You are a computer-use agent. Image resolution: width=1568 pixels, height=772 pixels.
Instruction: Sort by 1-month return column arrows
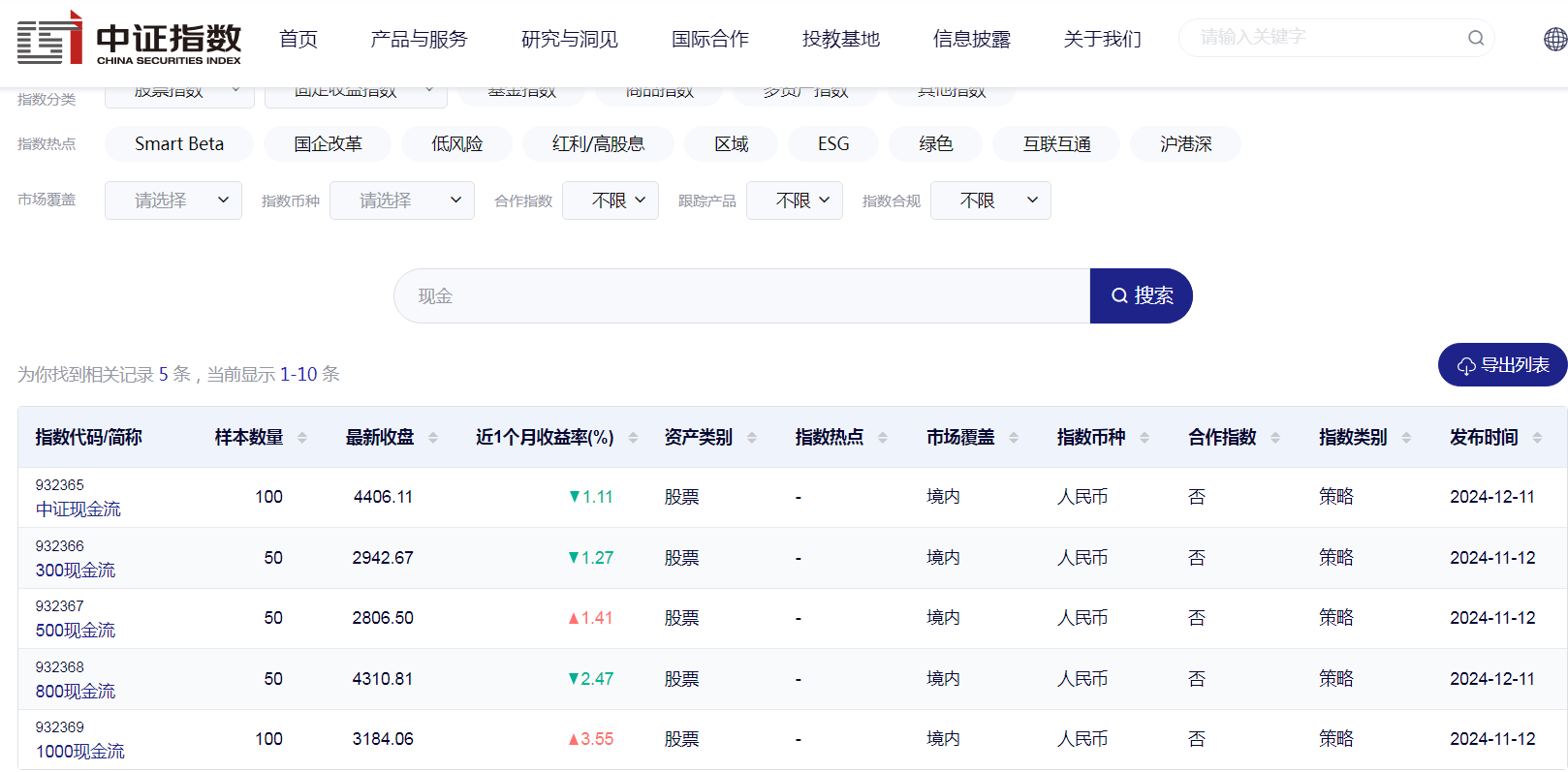click(633, 438)
